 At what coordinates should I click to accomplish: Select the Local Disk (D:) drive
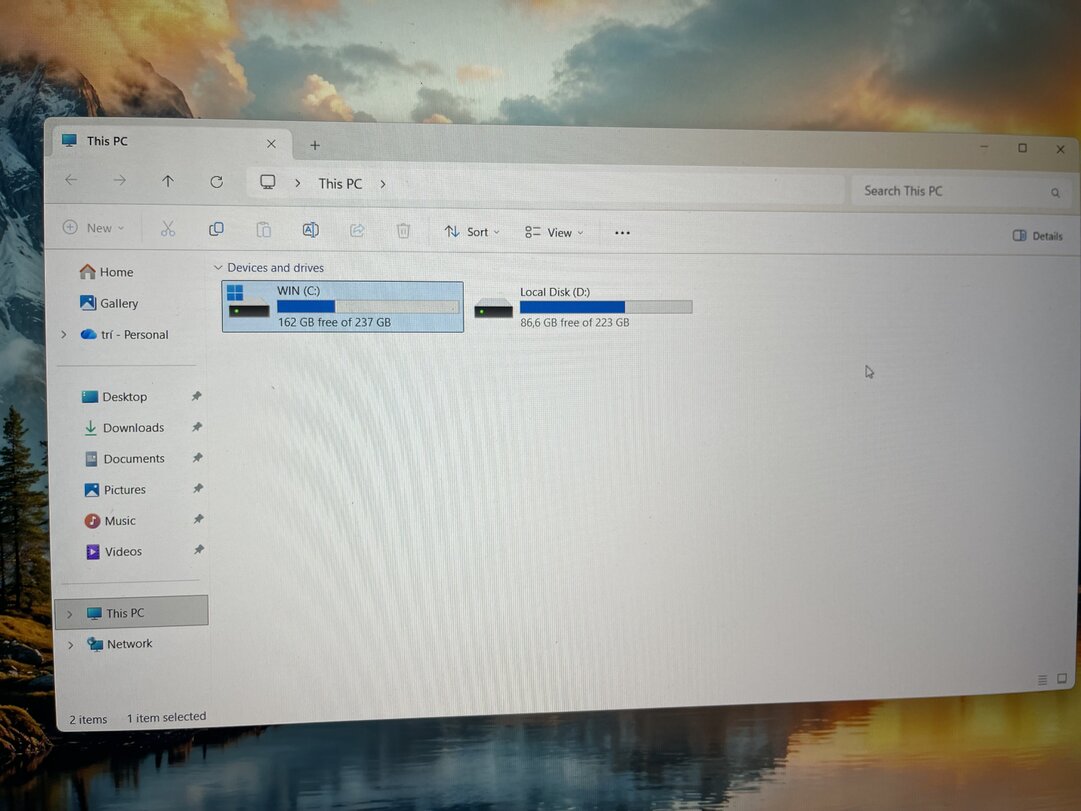tap(583, 308)
